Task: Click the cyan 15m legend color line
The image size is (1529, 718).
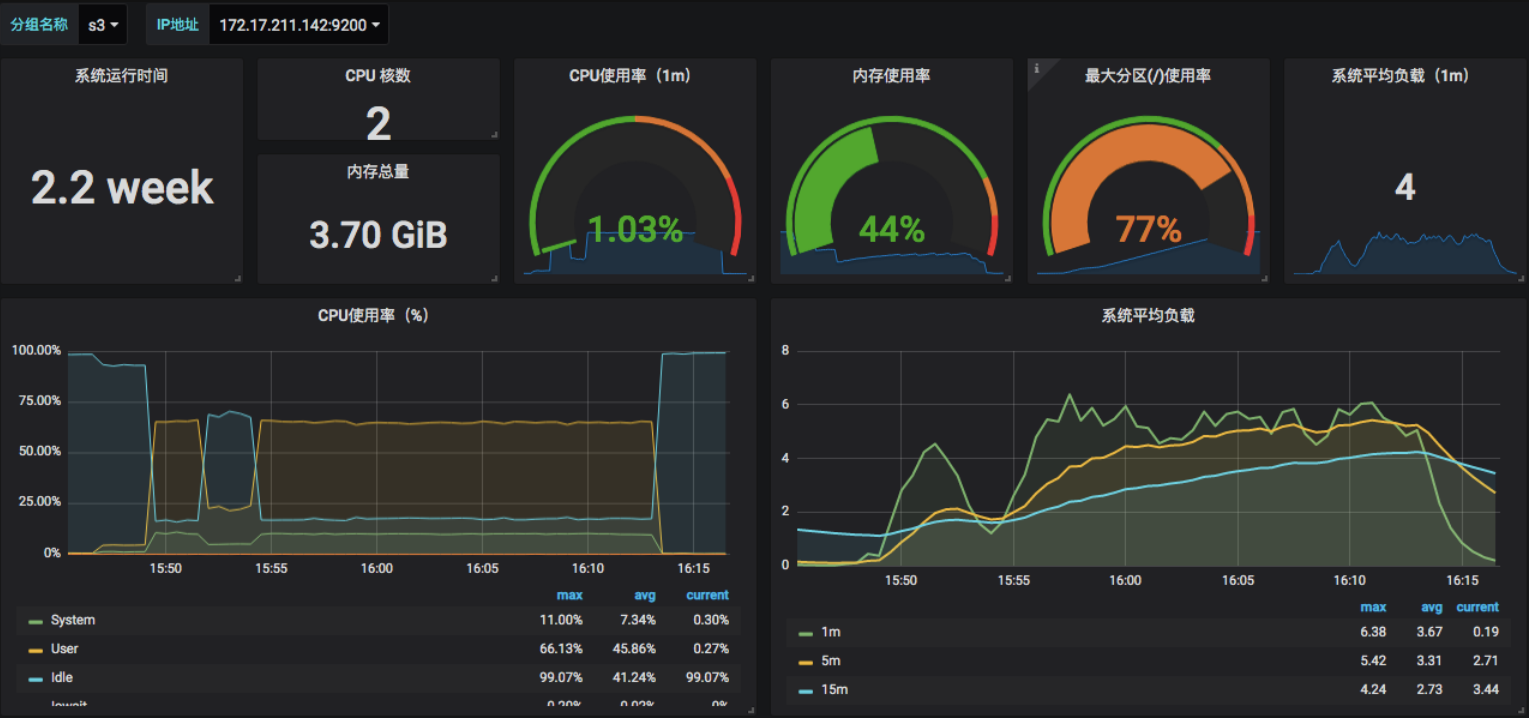Action: [x=806, y=691]
